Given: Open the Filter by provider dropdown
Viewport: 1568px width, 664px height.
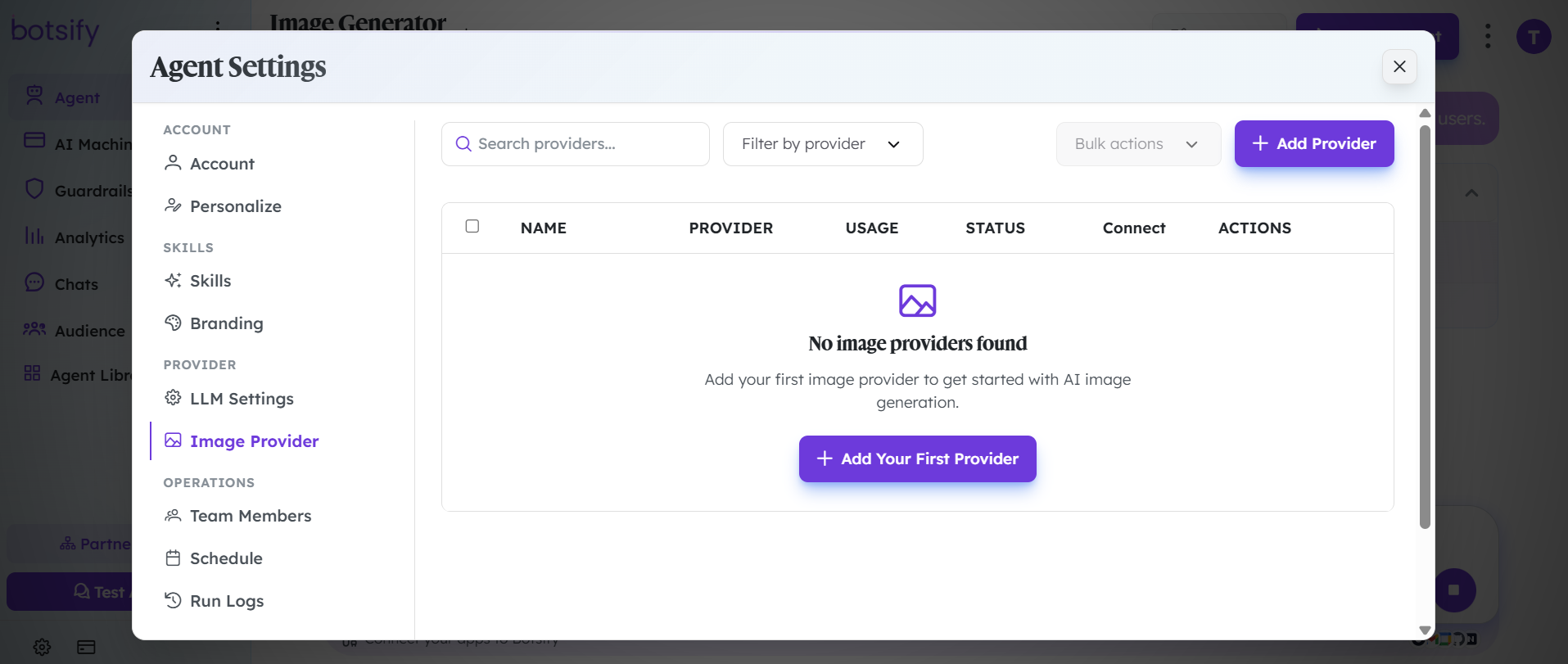Looking at the screenshot, I should tap(823, 144).
